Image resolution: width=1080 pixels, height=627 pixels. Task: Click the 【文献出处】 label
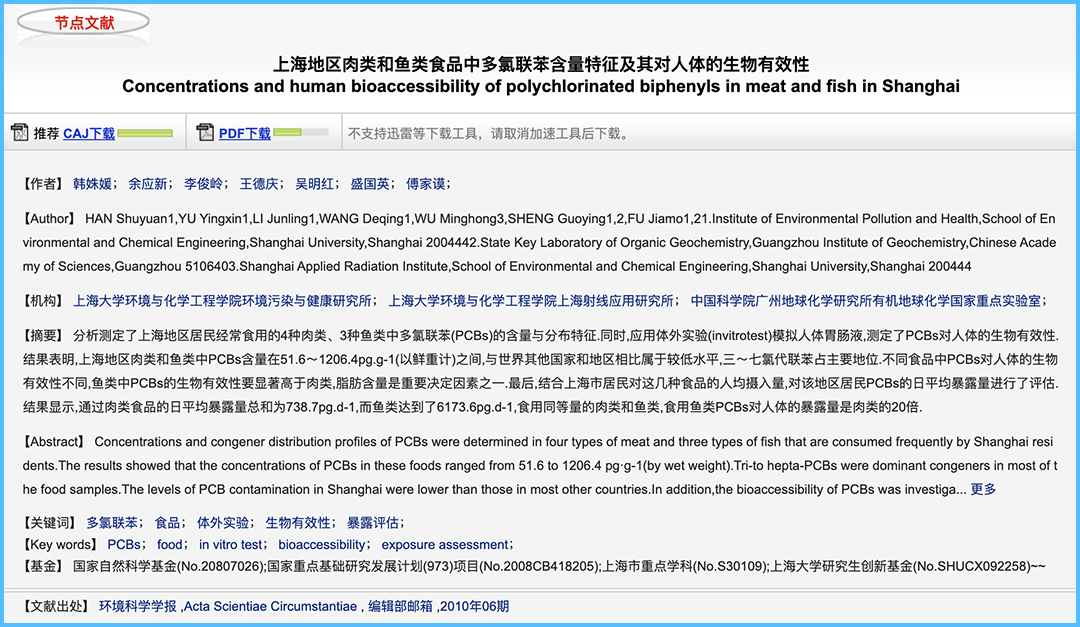tap(55, 606)
